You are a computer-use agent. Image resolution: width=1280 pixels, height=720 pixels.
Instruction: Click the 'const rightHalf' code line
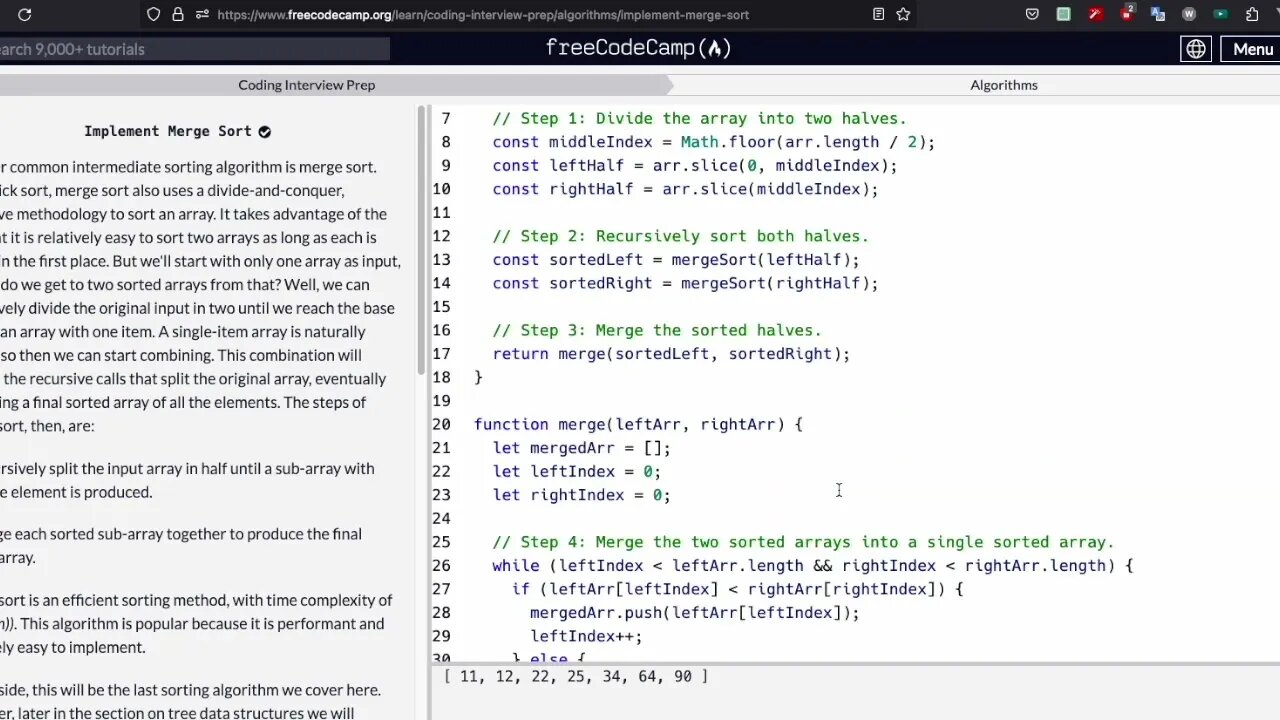click(x=685, y=189)
